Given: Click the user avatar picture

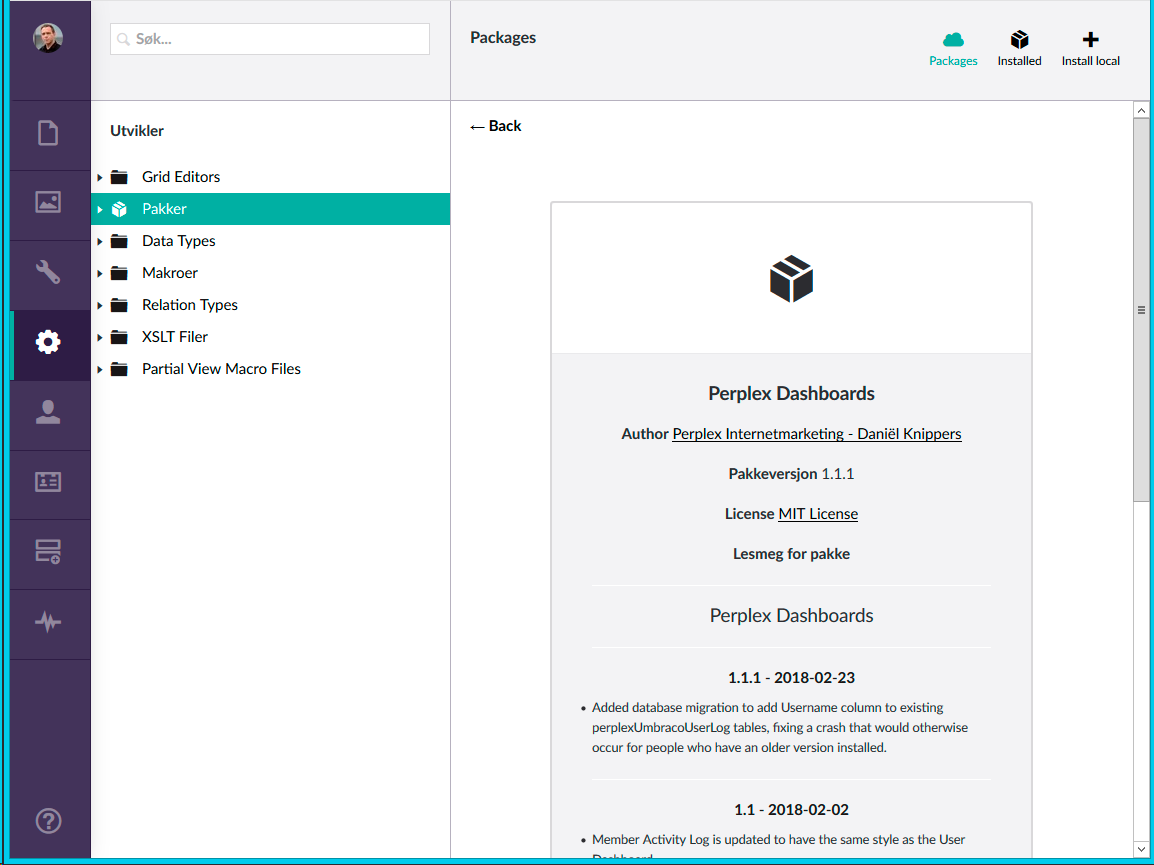Looking at the screenshot, I should pos(48,38).
